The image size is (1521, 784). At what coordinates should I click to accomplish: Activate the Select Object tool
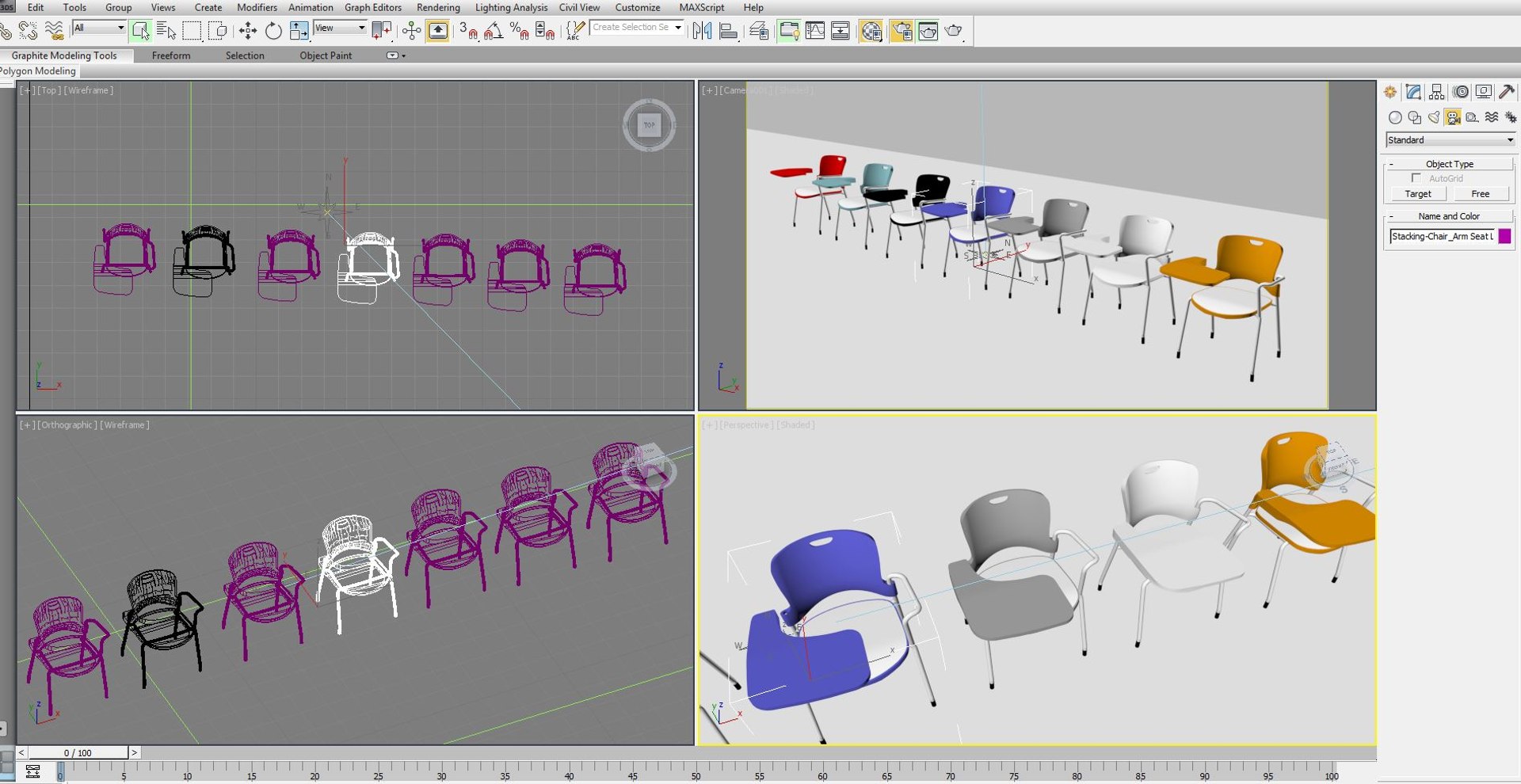point(141,31)
